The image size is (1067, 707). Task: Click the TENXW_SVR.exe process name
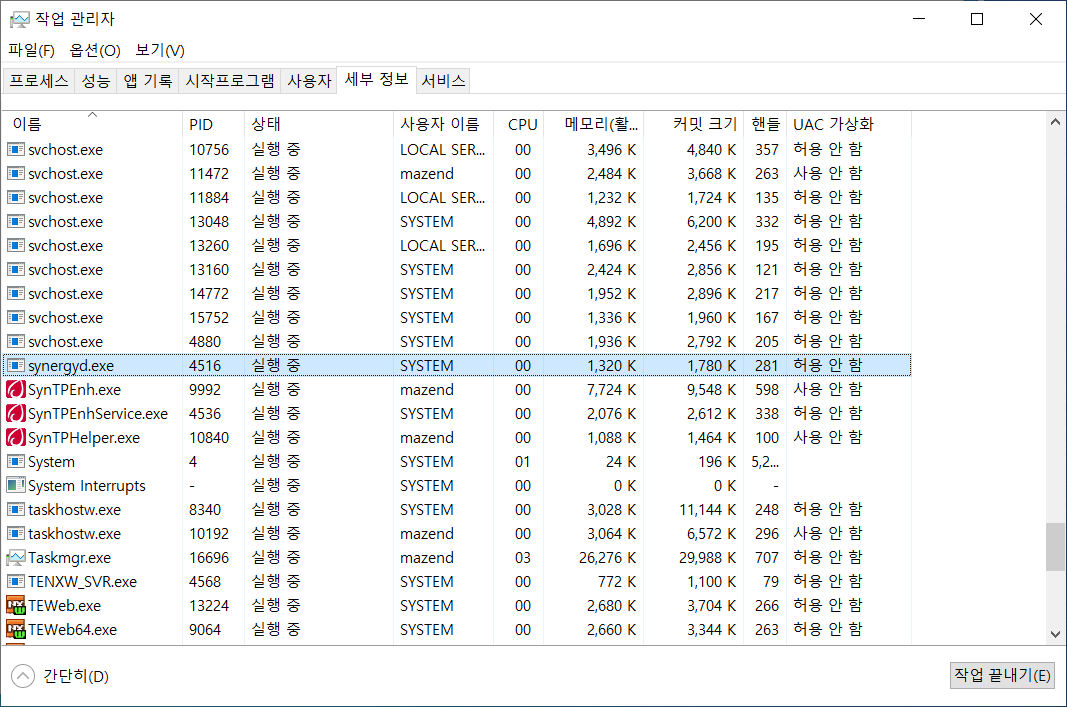point(82,582)
